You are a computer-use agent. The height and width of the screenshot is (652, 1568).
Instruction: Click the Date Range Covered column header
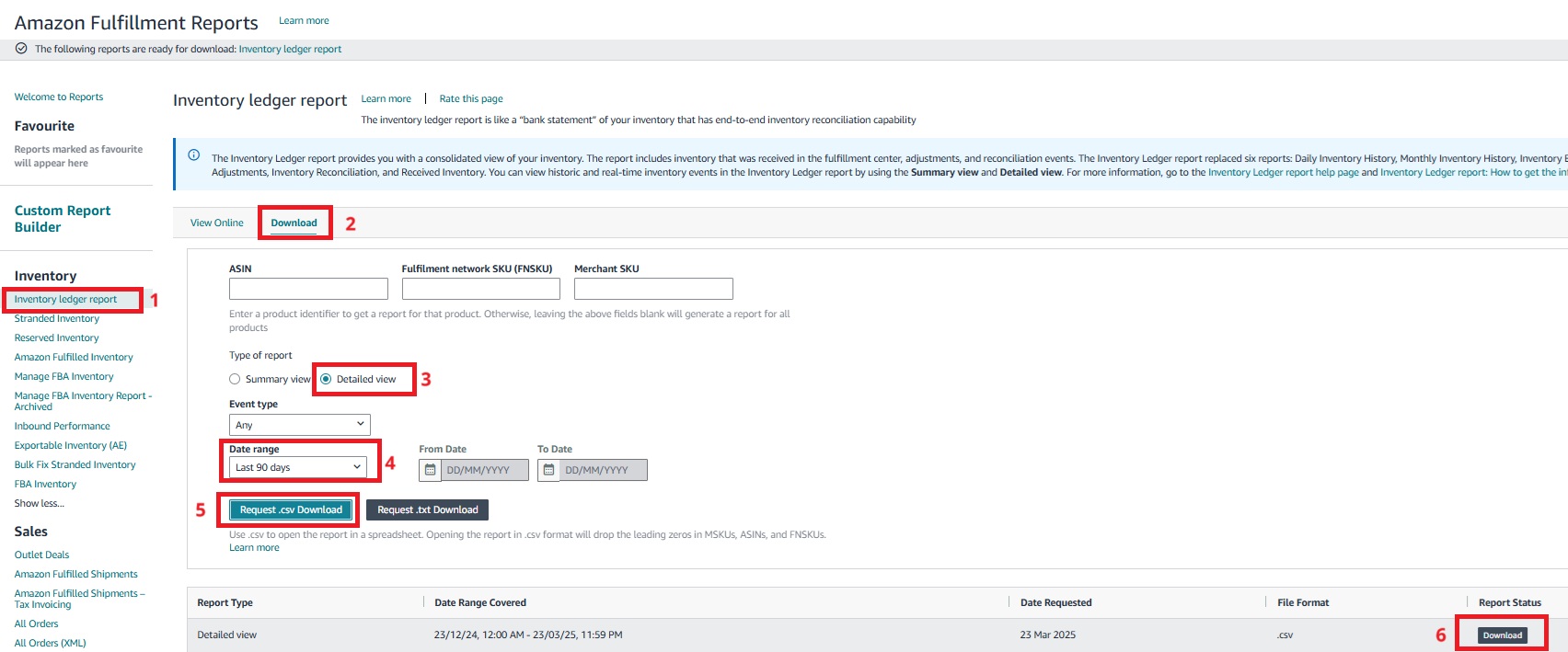[x=480, y=602]
